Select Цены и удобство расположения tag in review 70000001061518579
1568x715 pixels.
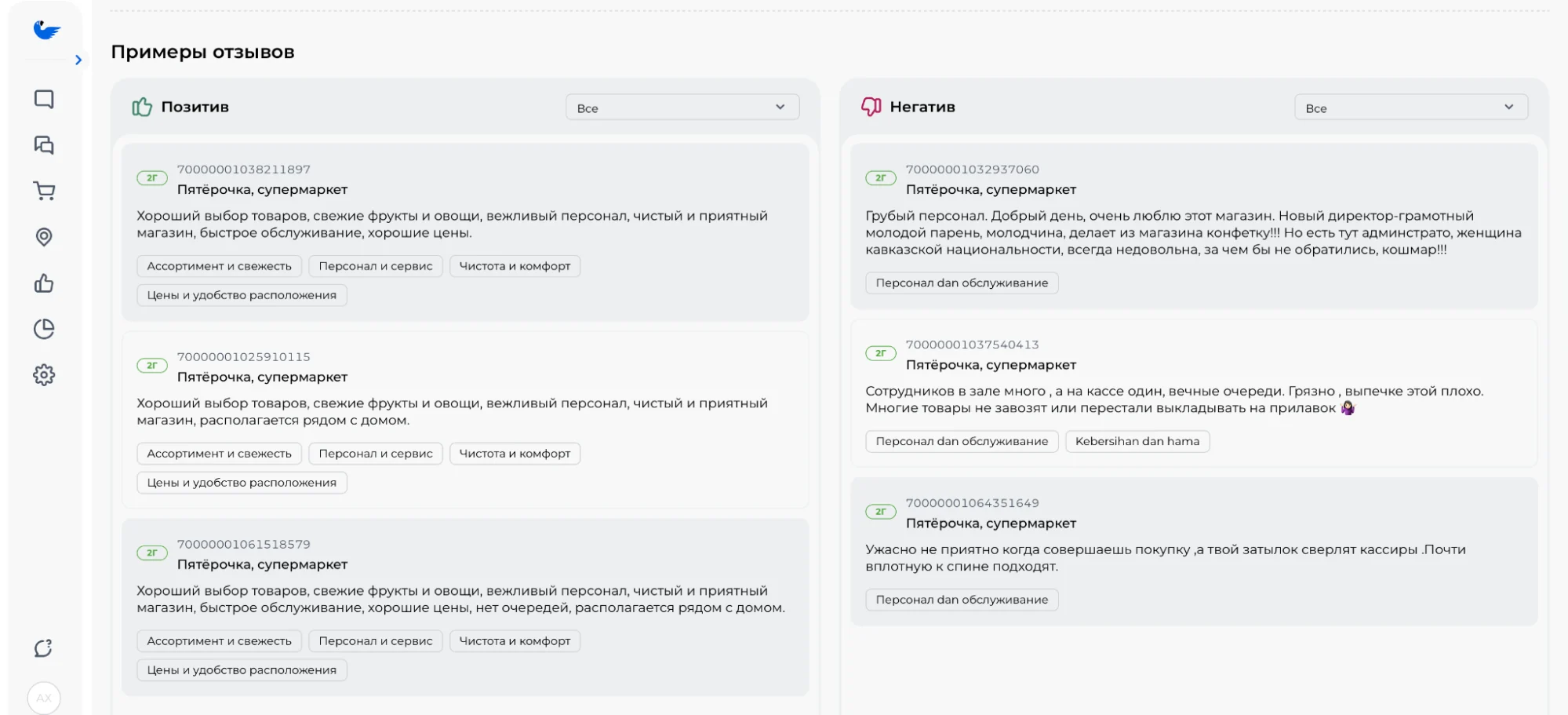tap(242, 670)
